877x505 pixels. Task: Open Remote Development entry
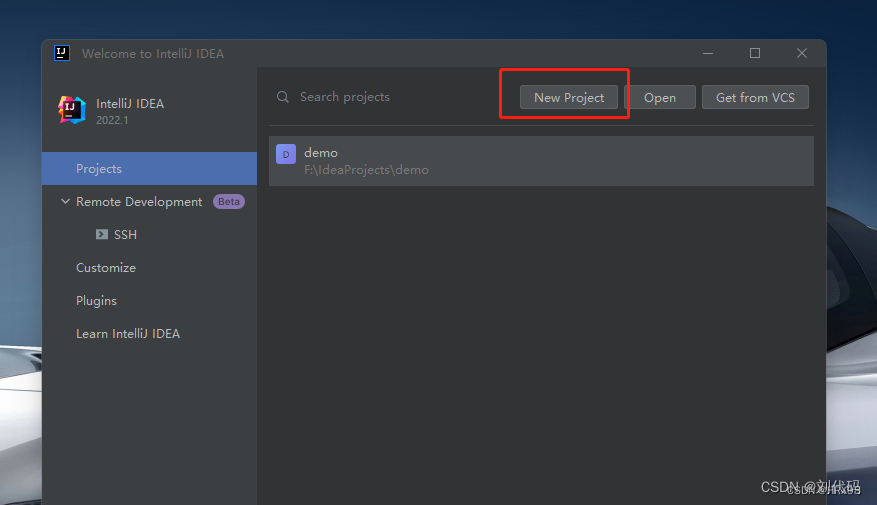pyautogui.click(x=139, y=201)
